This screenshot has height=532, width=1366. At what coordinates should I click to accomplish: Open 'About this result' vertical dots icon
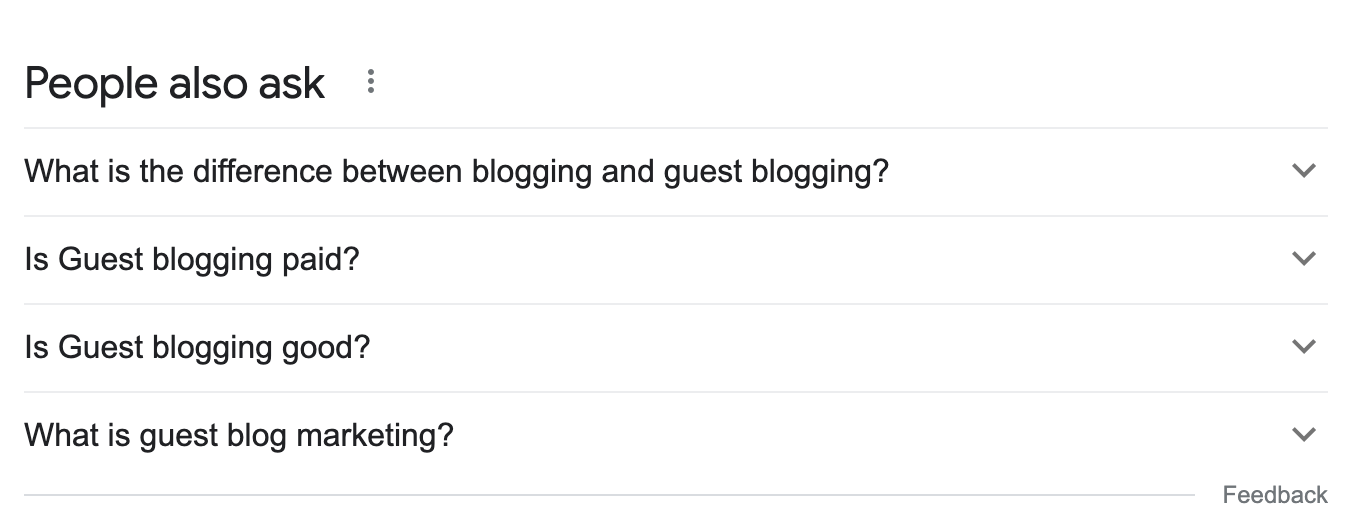[x=371, y=82]
